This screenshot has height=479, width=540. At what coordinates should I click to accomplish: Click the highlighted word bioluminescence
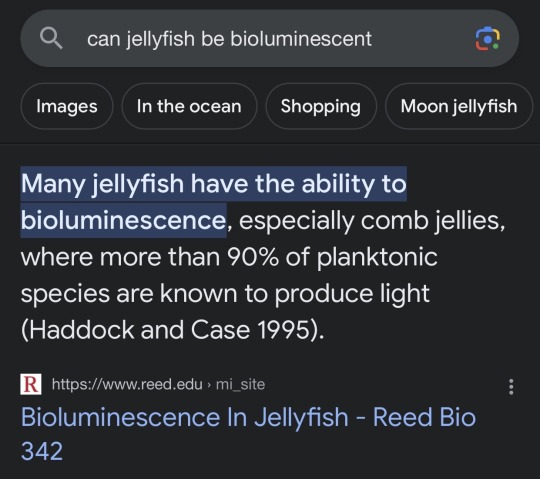123,220
